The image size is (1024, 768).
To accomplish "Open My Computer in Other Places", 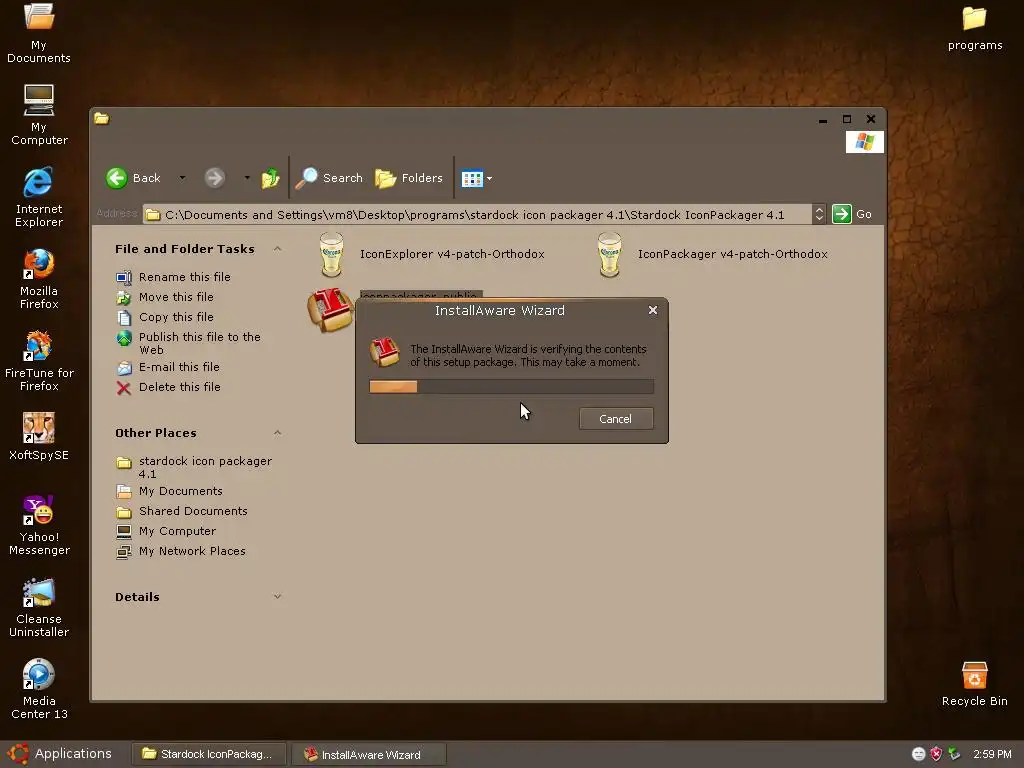I will 167,531.
